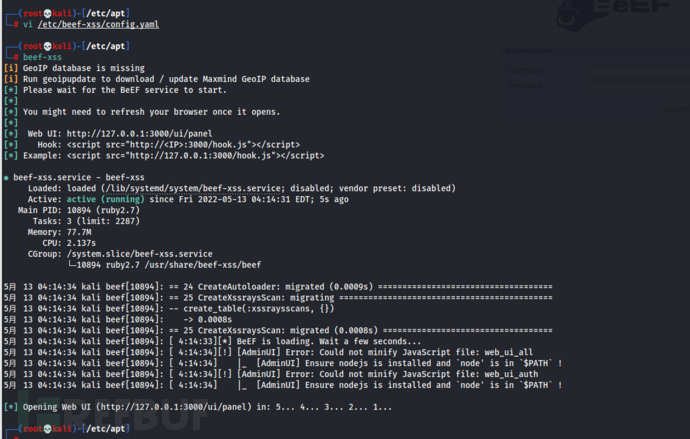Click the [i] marker before "Run geoipupdate"
The image size is (690, 439).
pos(10,78)
